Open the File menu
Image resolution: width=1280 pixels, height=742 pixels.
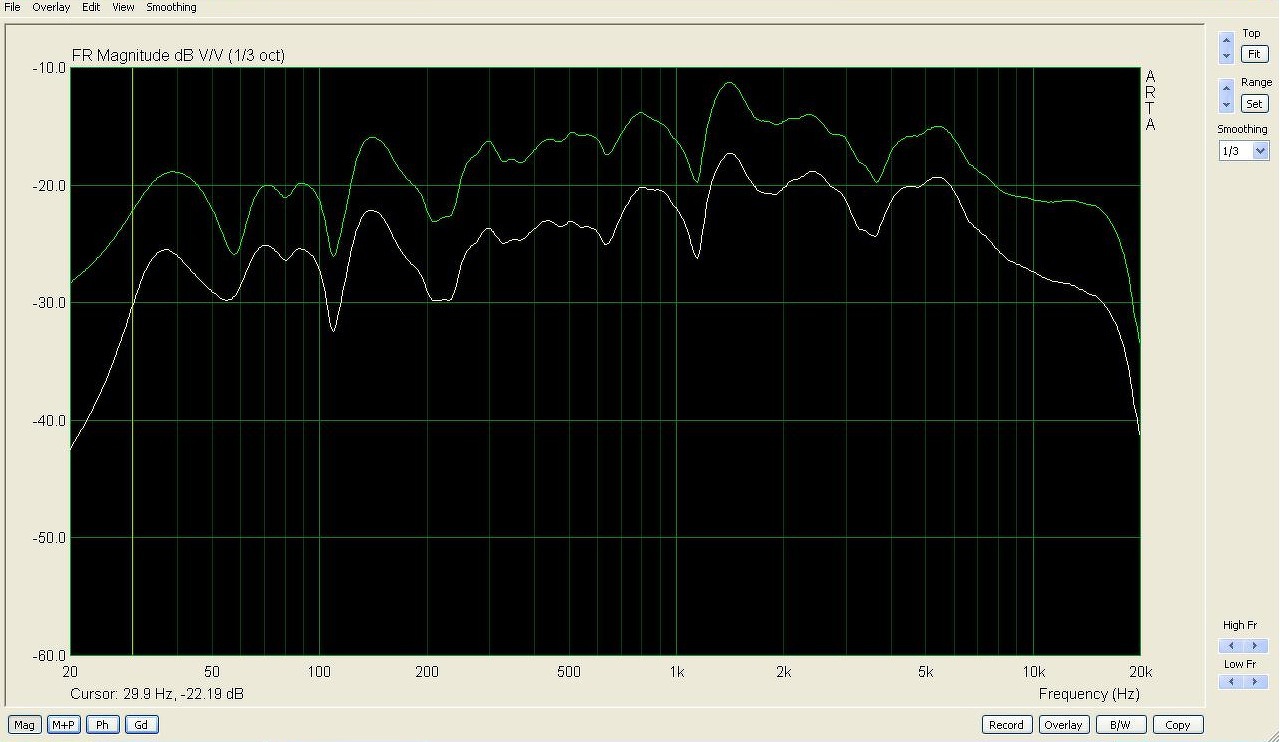(x=12, y=7)
